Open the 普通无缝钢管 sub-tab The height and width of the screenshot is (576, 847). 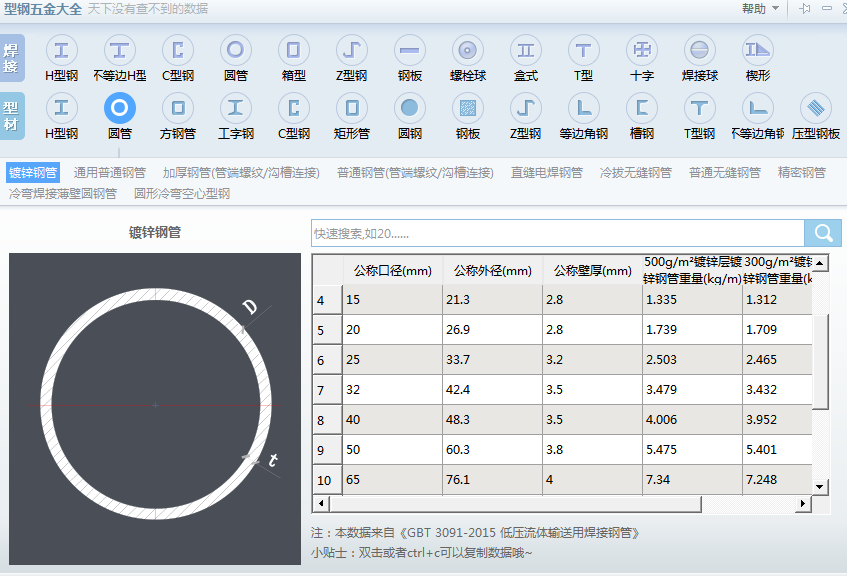pyautogui.click(x=725, y=173)
